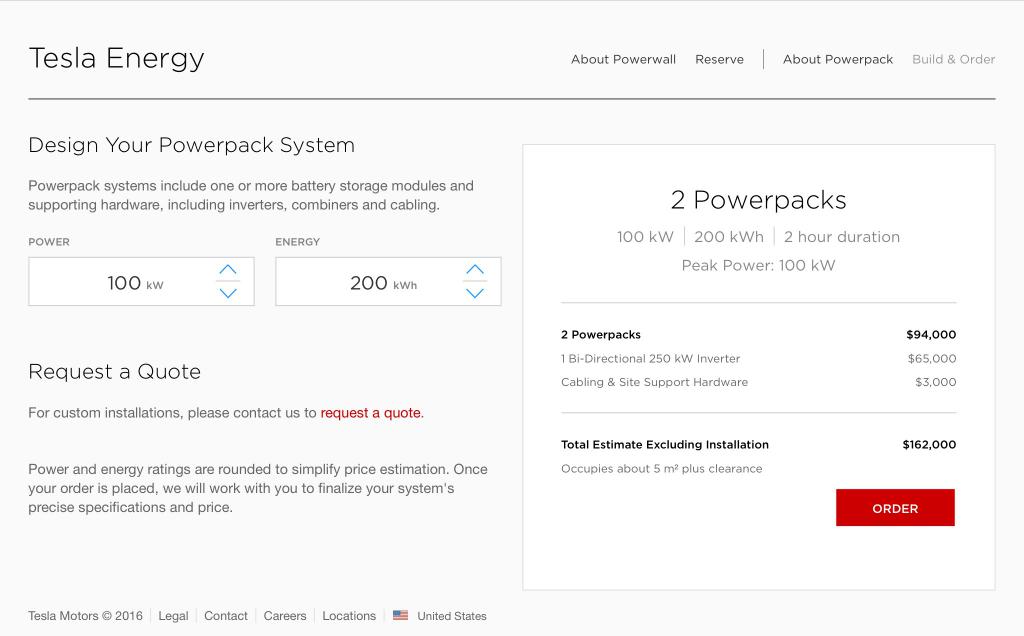Decrease the Power value with down arrow
The image size is (1024, 636).
(228, 293)
